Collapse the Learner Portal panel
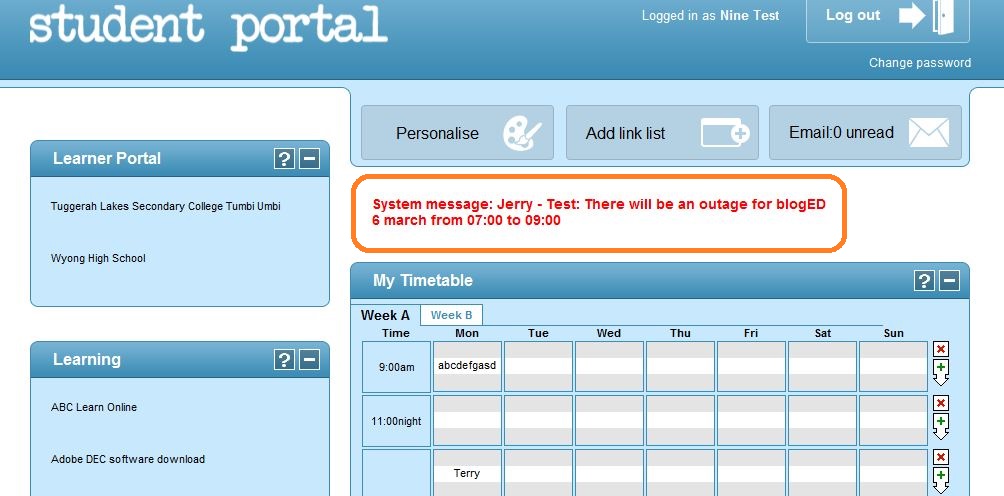The width and height of the screenshot is (1004, 496). 309,159
